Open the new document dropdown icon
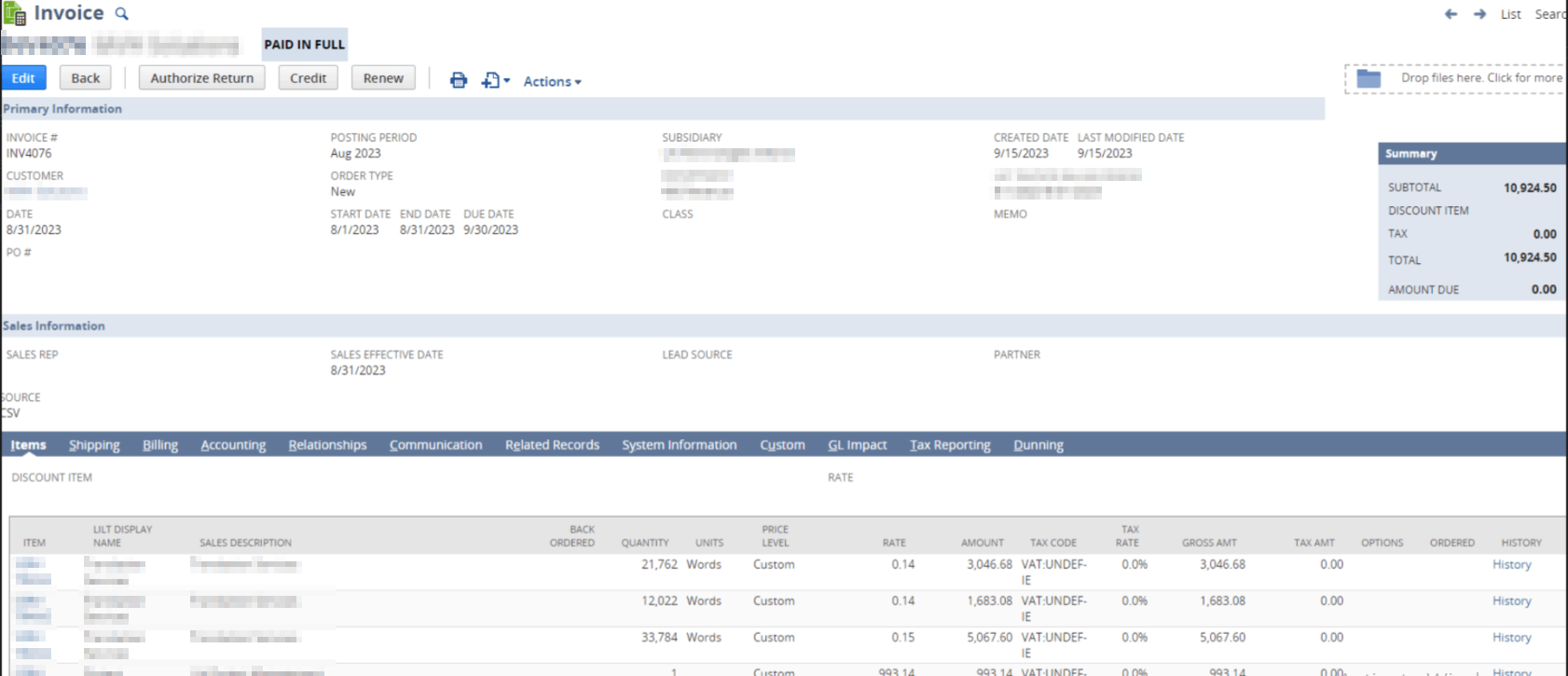 [495, 80]
